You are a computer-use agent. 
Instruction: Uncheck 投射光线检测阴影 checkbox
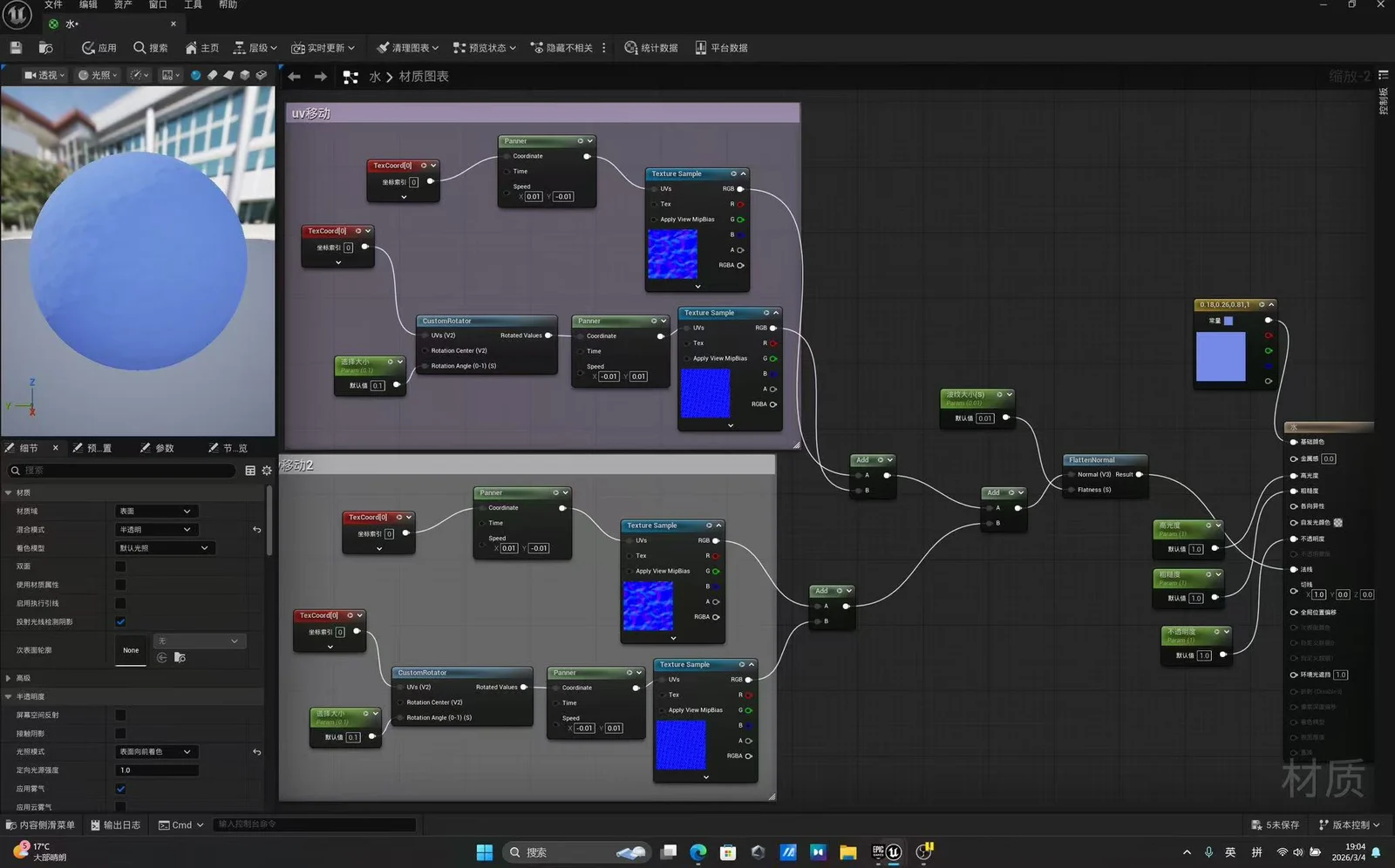point(120,621)
